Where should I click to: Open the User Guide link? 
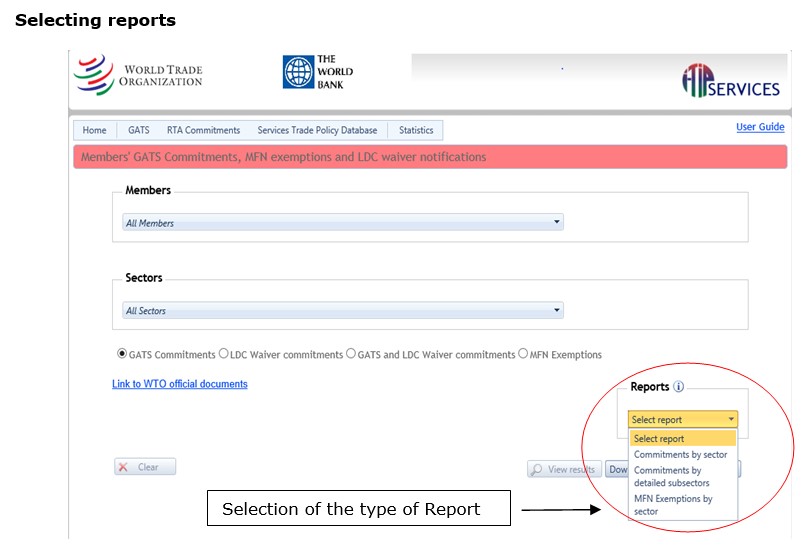coord(760,127)
